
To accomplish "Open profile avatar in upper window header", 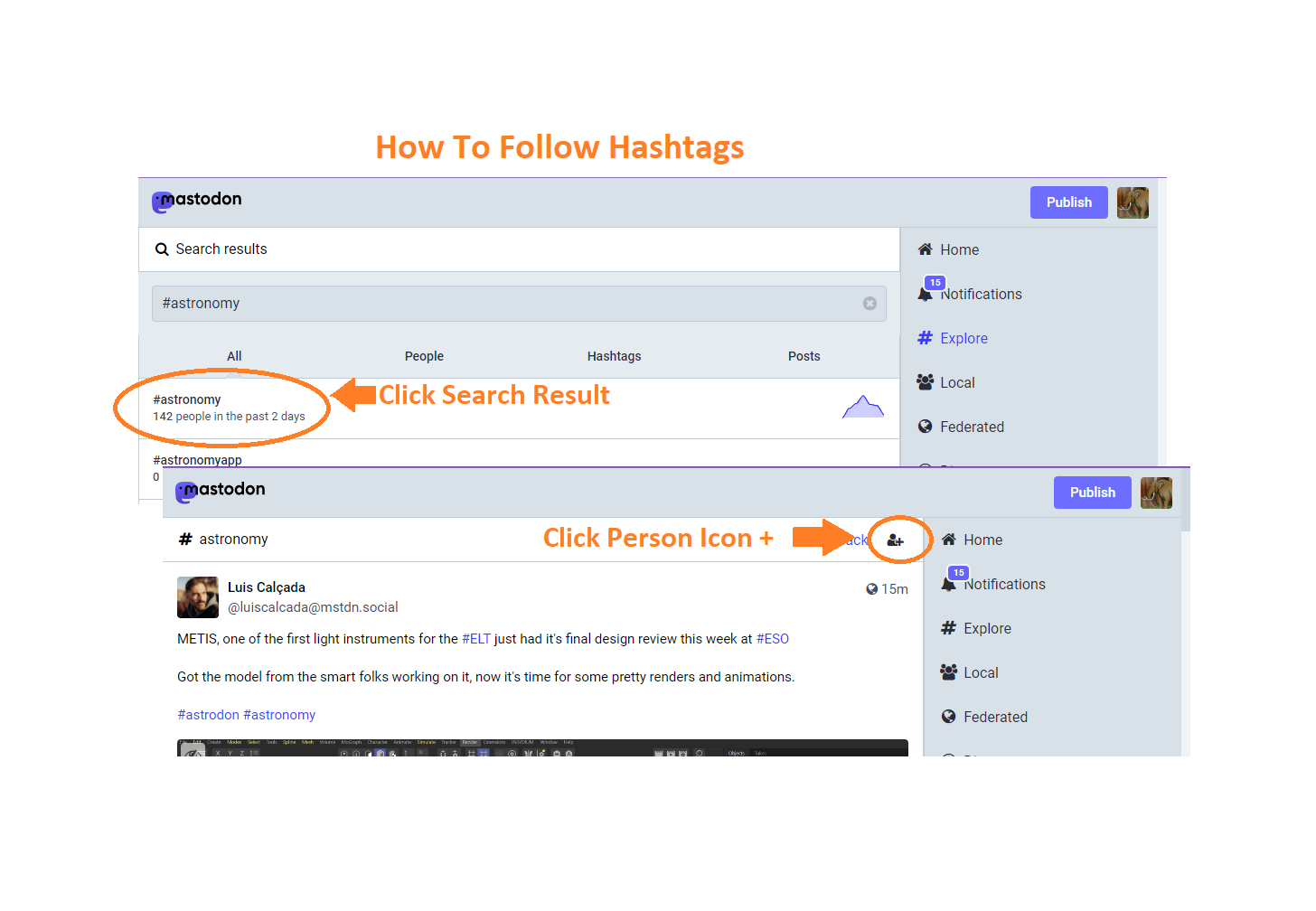I will pos(1133,202).
